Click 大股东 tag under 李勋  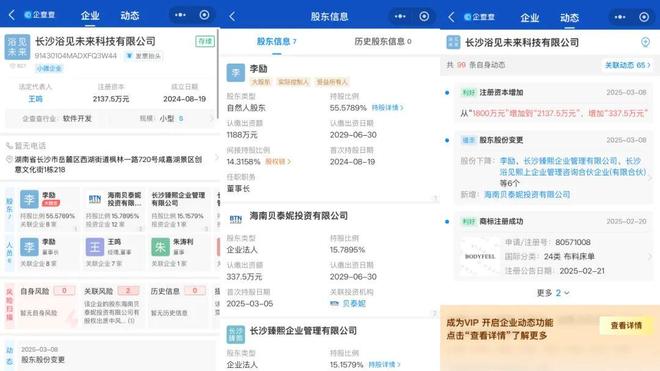tap(261, 82)
